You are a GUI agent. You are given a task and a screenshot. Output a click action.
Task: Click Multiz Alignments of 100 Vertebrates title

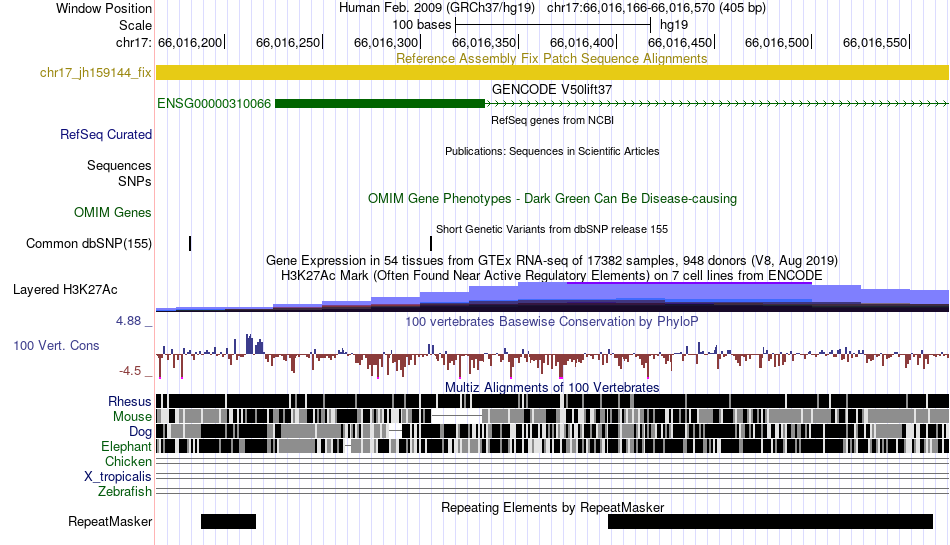[x=552, y=387]
